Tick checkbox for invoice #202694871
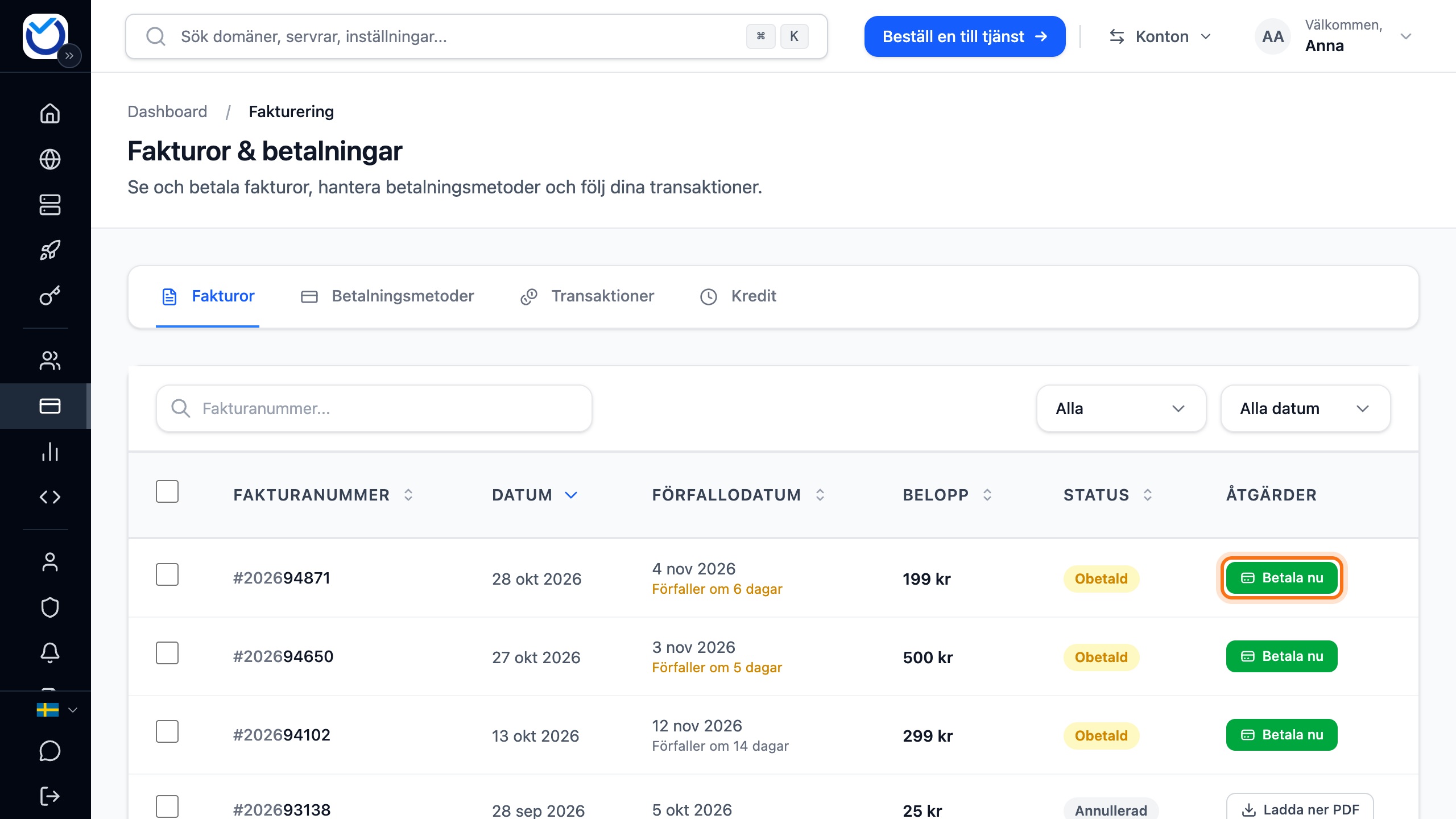1456x819 pixels. tap(167, 575)
